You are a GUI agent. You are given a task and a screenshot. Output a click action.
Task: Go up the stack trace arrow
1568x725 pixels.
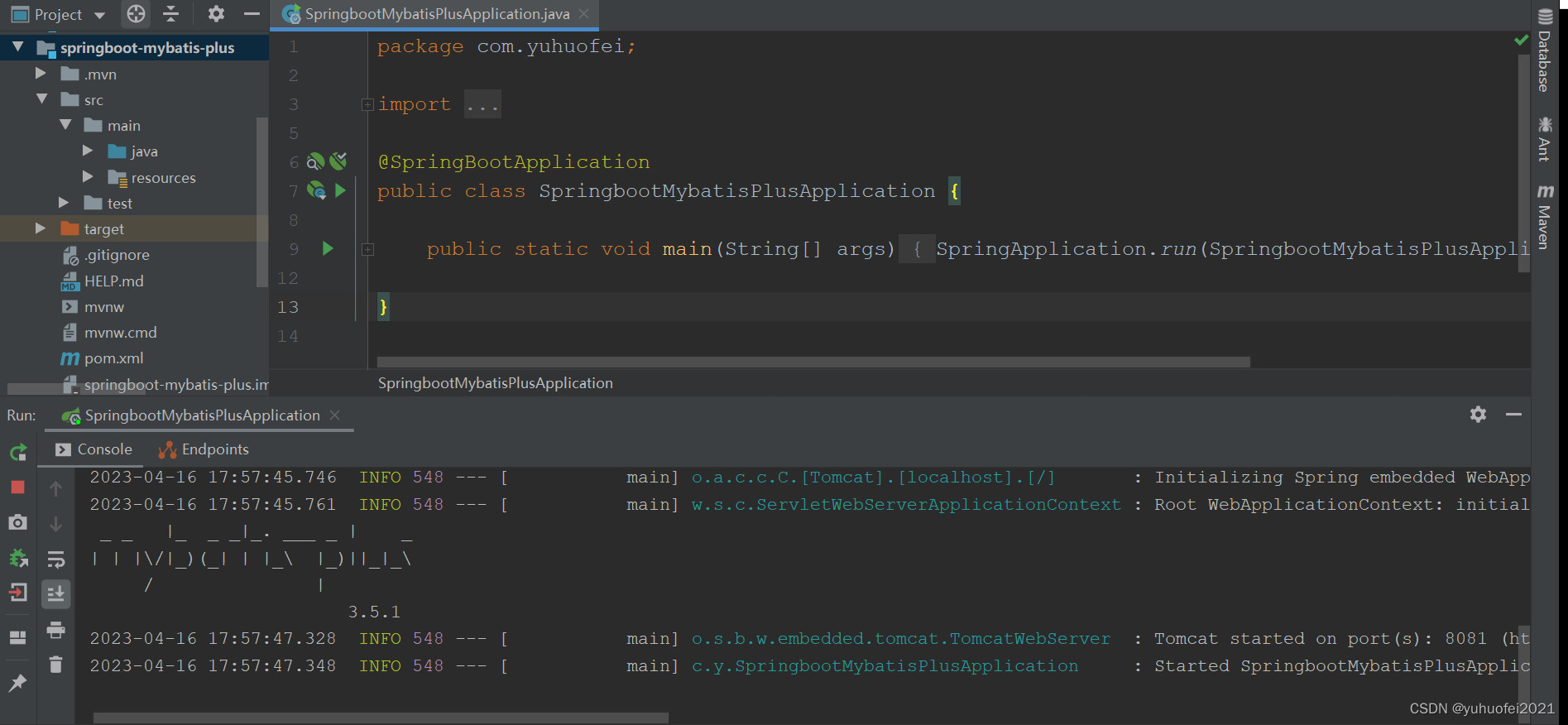(x=55, y=488)
